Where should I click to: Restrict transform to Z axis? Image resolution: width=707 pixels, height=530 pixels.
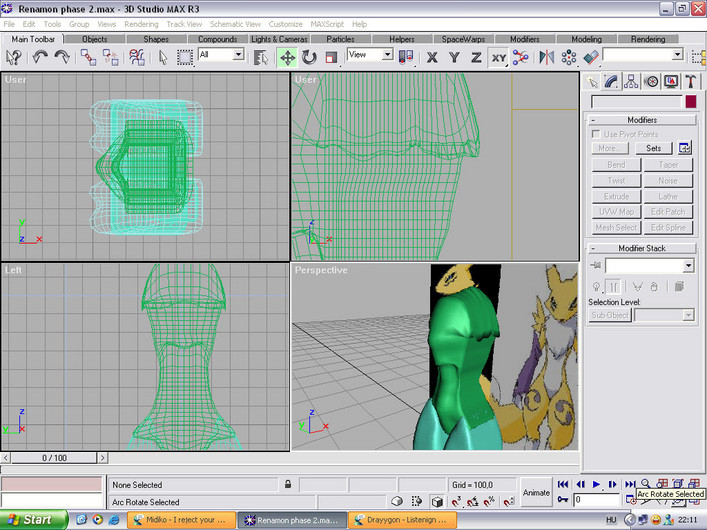coord(476,57)
